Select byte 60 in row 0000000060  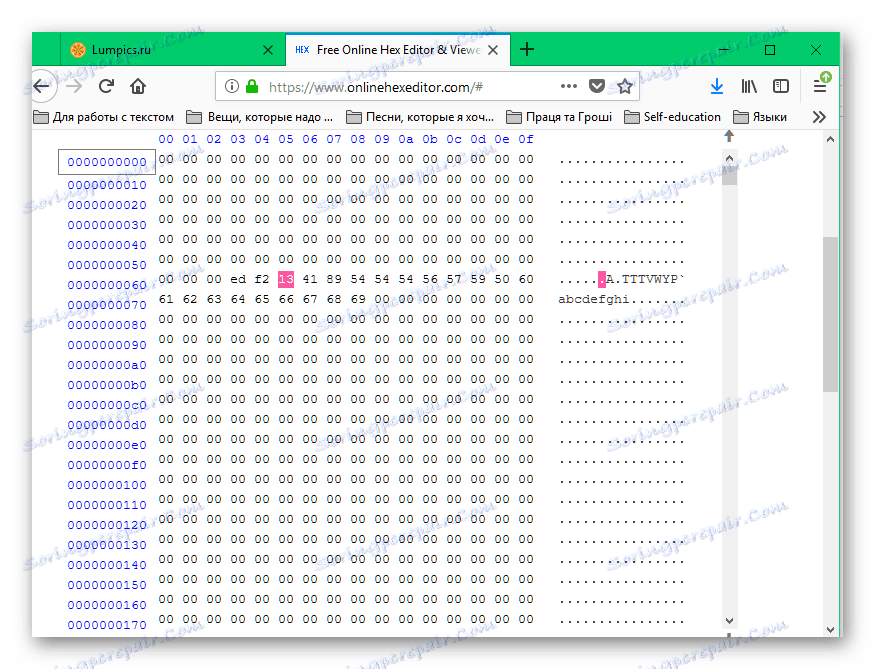[526, 279]
